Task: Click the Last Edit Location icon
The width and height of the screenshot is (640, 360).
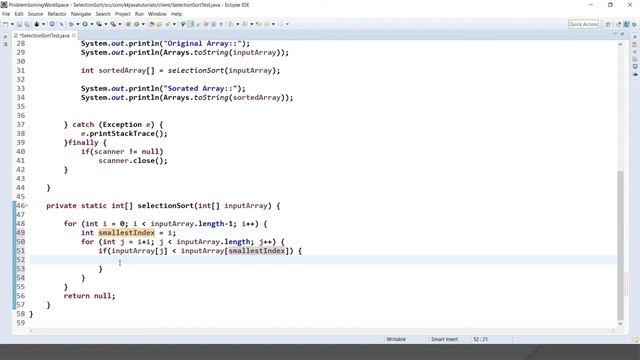Action: [x=259, y=24]
